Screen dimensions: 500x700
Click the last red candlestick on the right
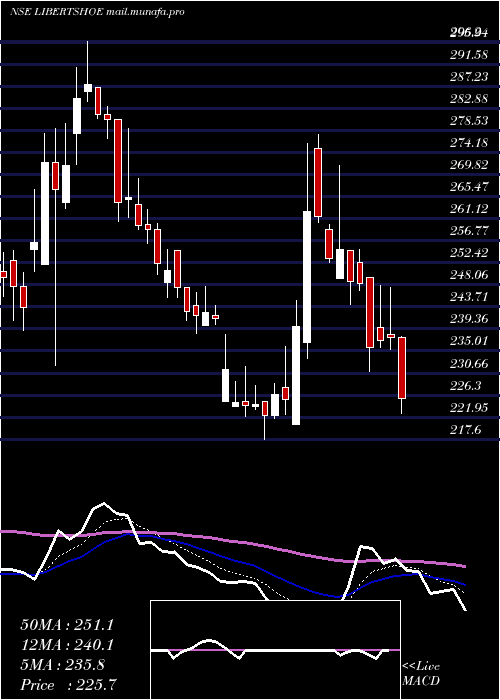[x=402, y=368]
